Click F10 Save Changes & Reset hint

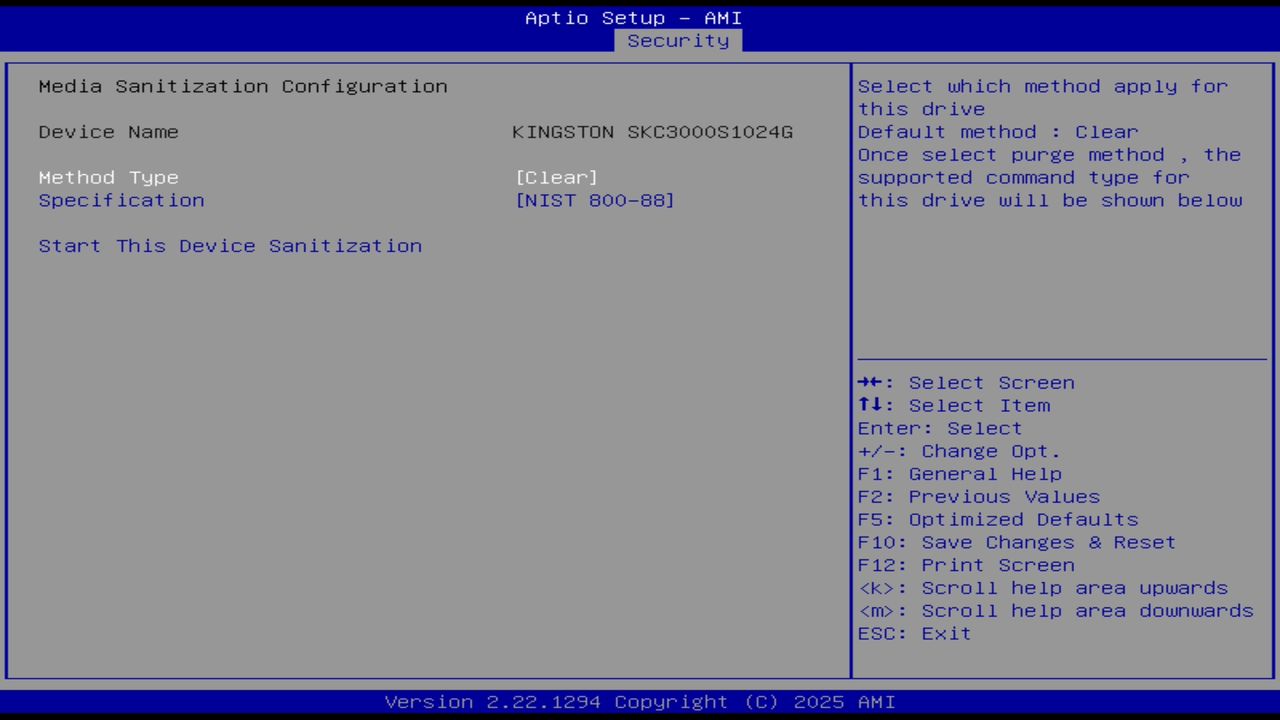point(1016,542)
